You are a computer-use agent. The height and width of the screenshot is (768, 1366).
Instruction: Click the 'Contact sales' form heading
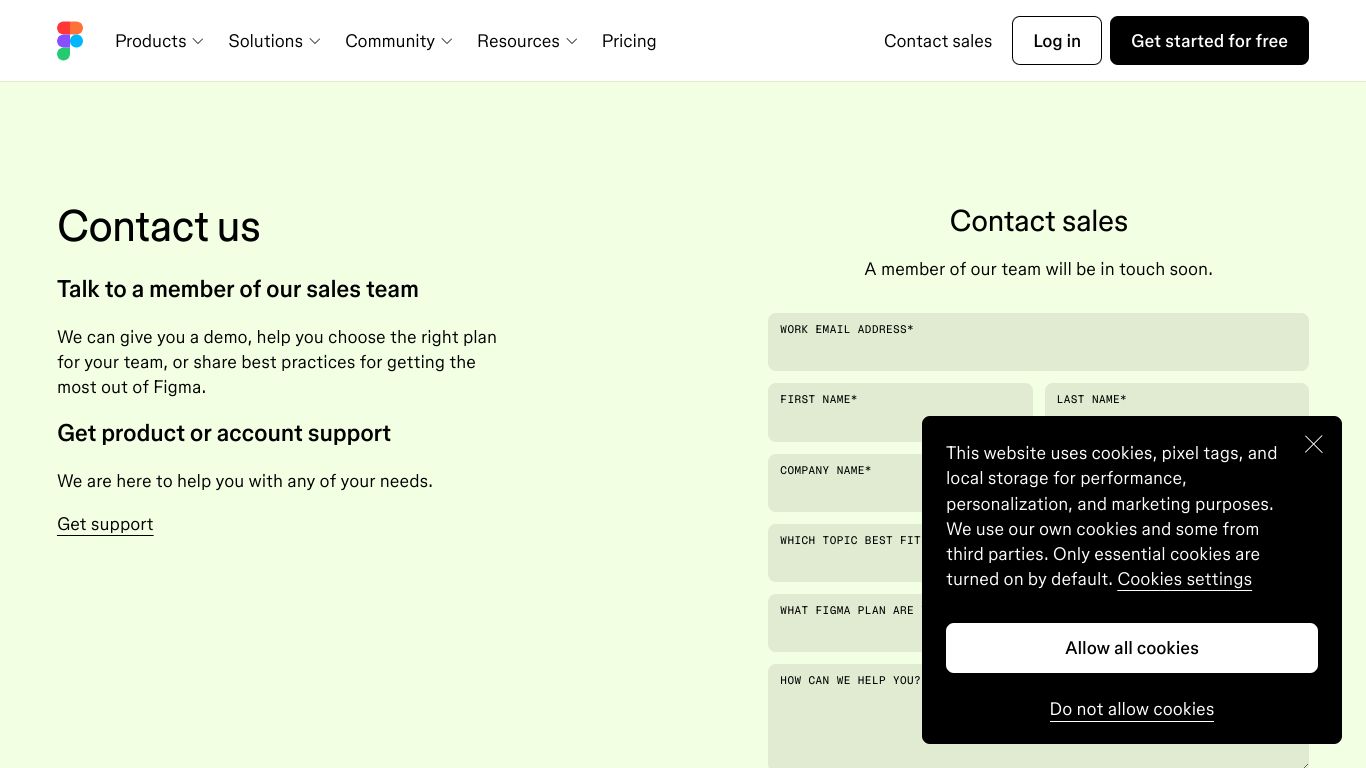click(1039, 221)
